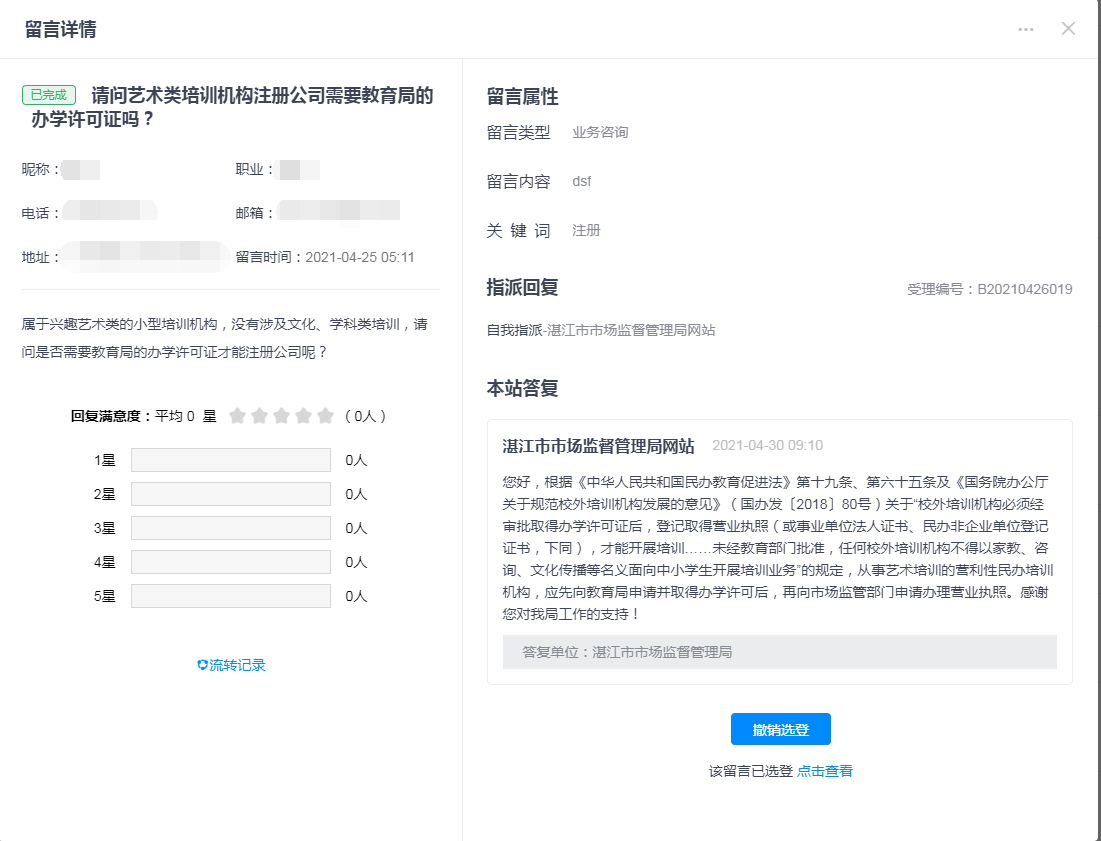Viewport: 1101px width, 841px height.
Task: Click the 2星 rating progress bar
Action: tap(230, 494)
